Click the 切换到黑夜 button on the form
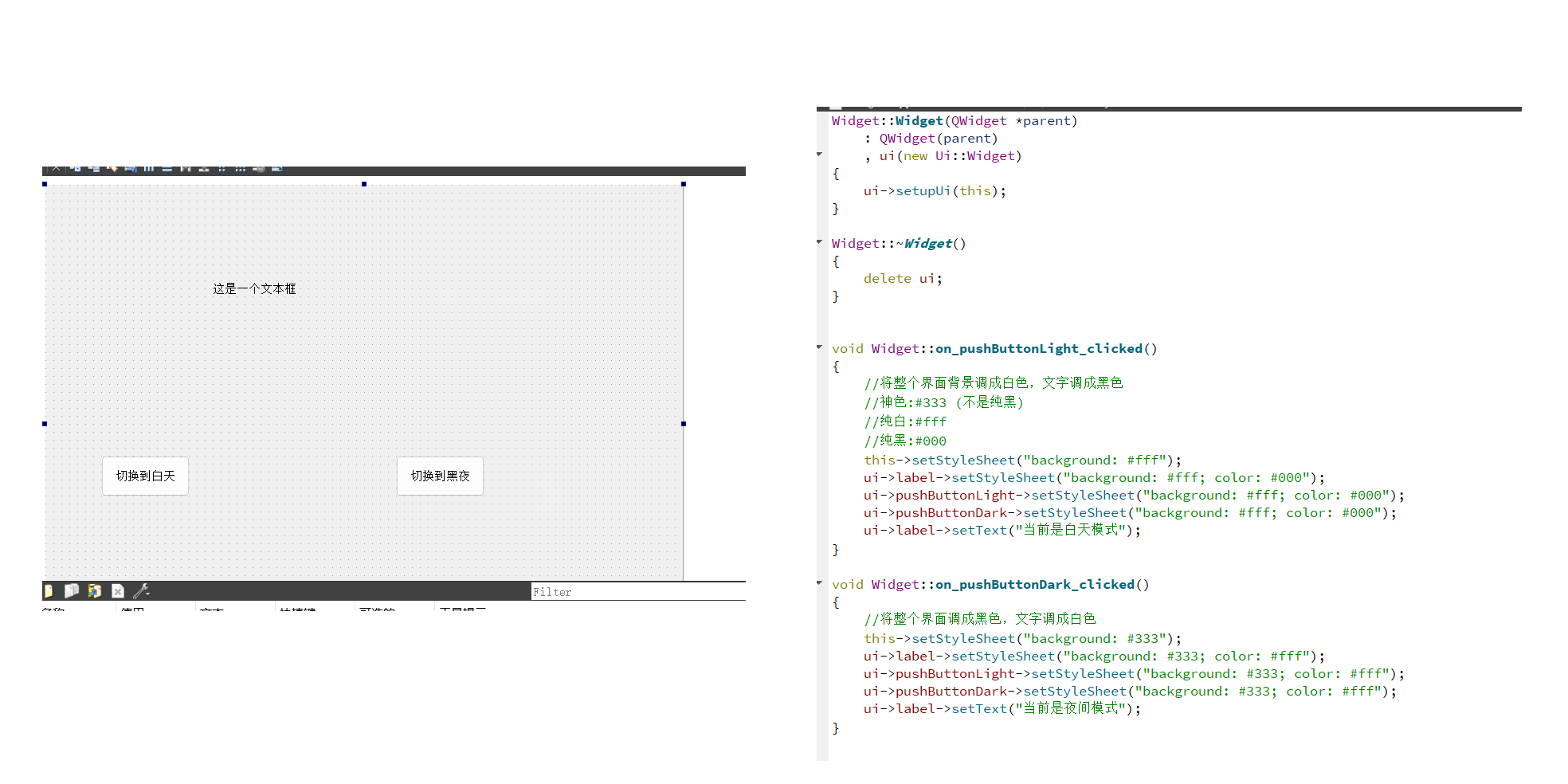The width and height of the screenshot is (1568, 784). (x=440, y=476)
